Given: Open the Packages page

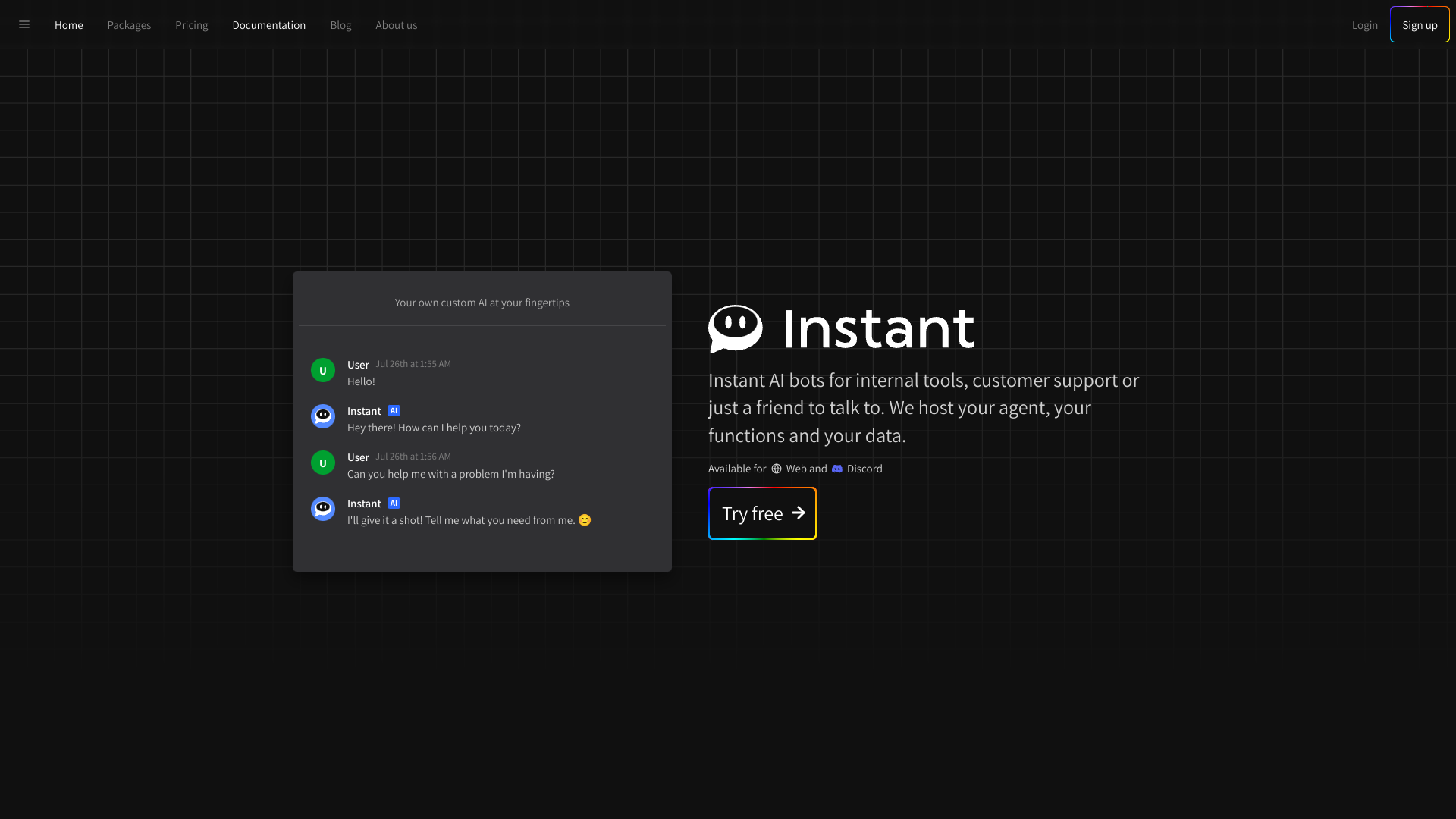Looking at the screenshot, I should click(129, 24).
